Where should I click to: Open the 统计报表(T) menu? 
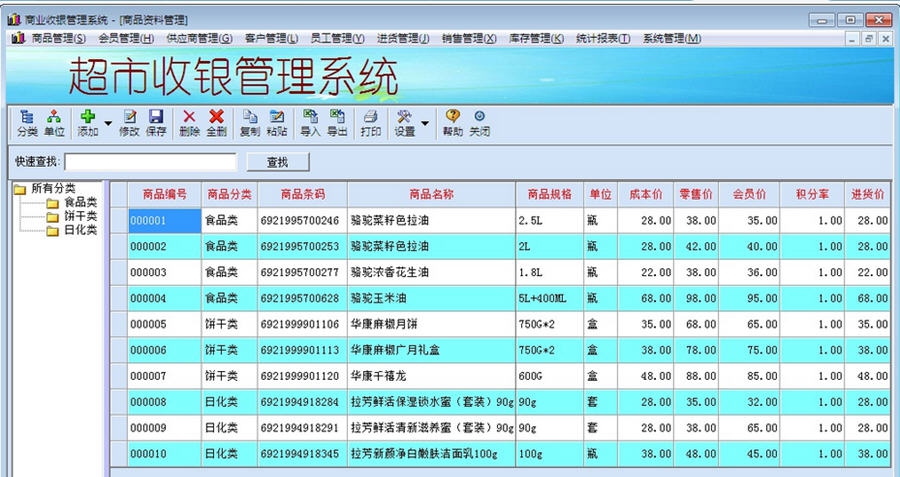(603, 38)
